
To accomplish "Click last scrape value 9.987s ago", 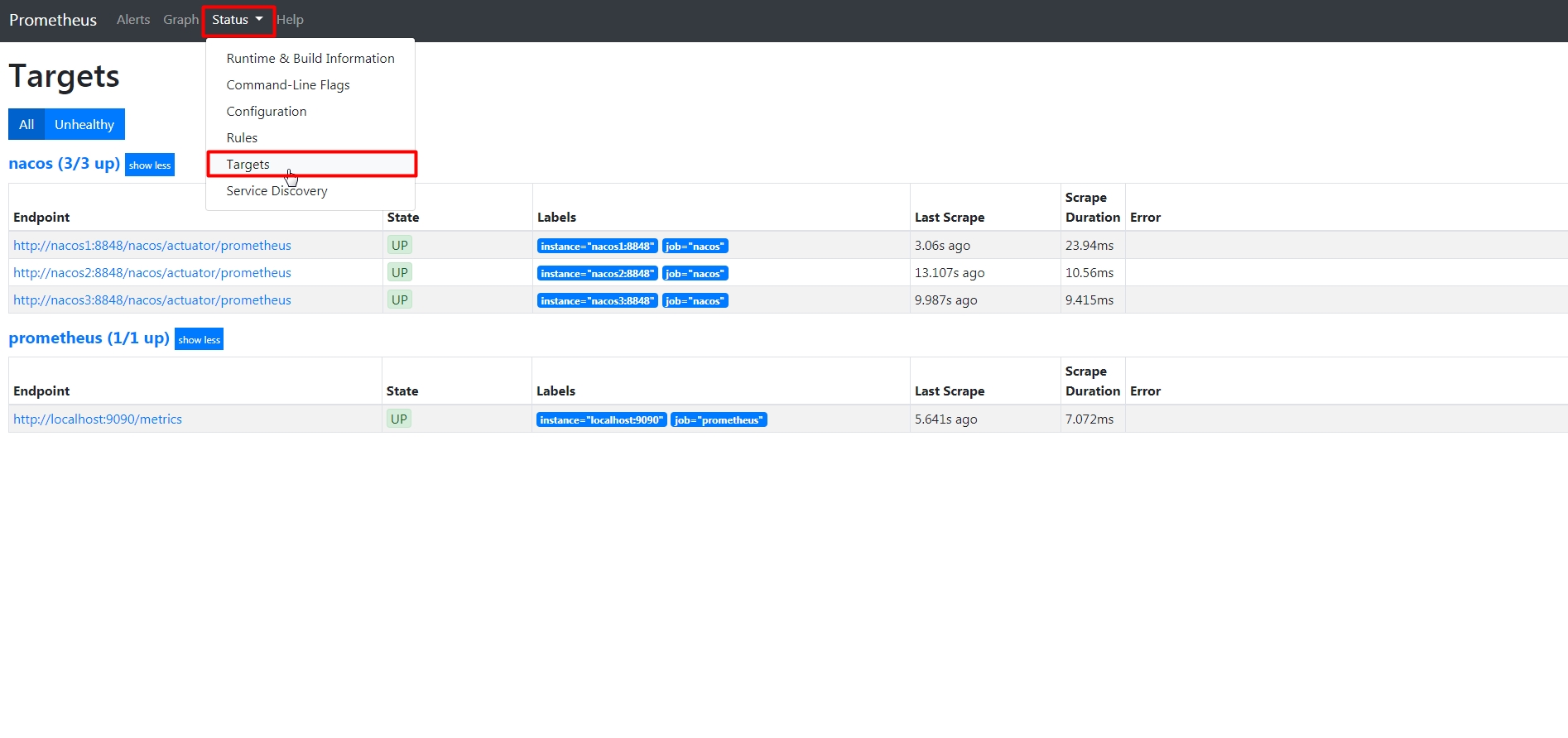I will 946,300.
